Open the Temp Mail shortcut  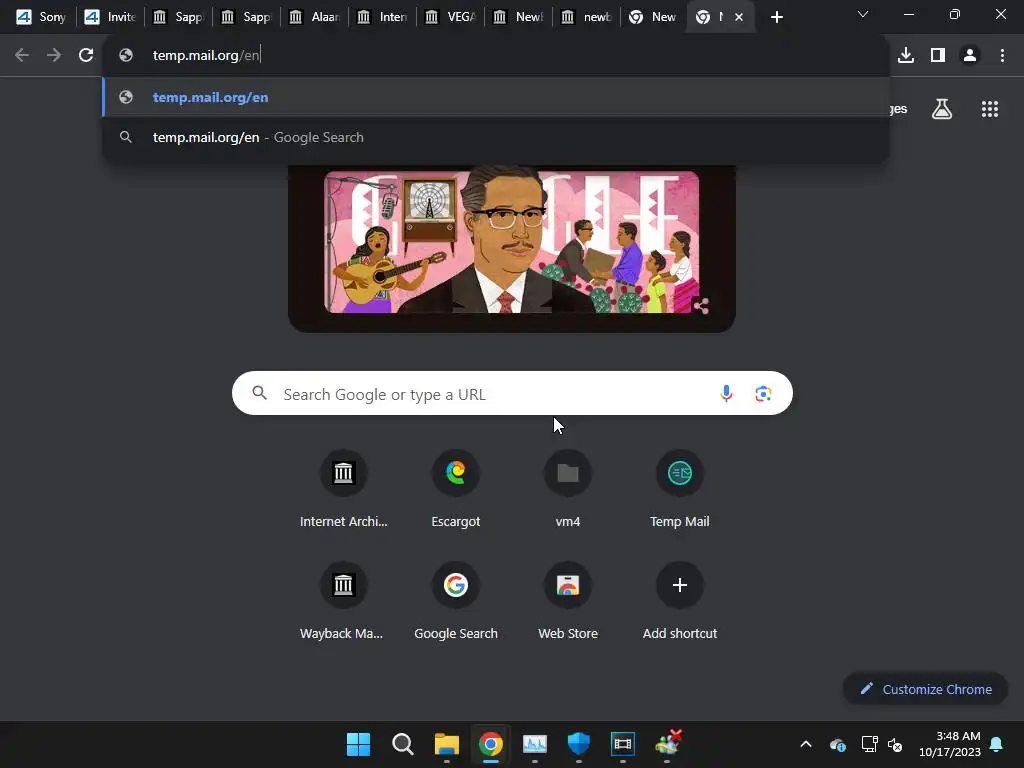click(680, 488)
